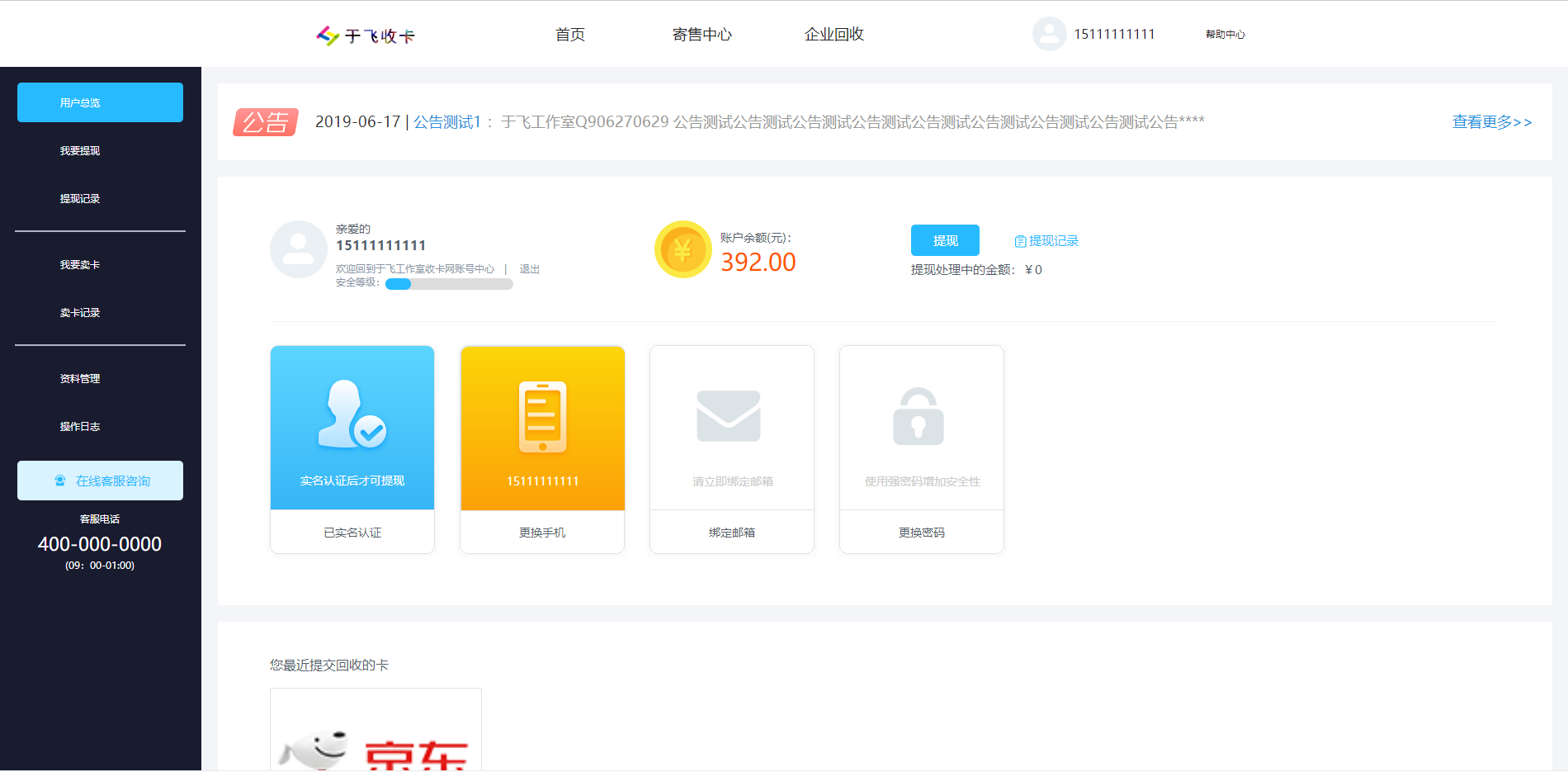Viewport: 1568px width, 772px height.
Task: Open 寄售中心 in the top navigation
Action: click(701, 35)
